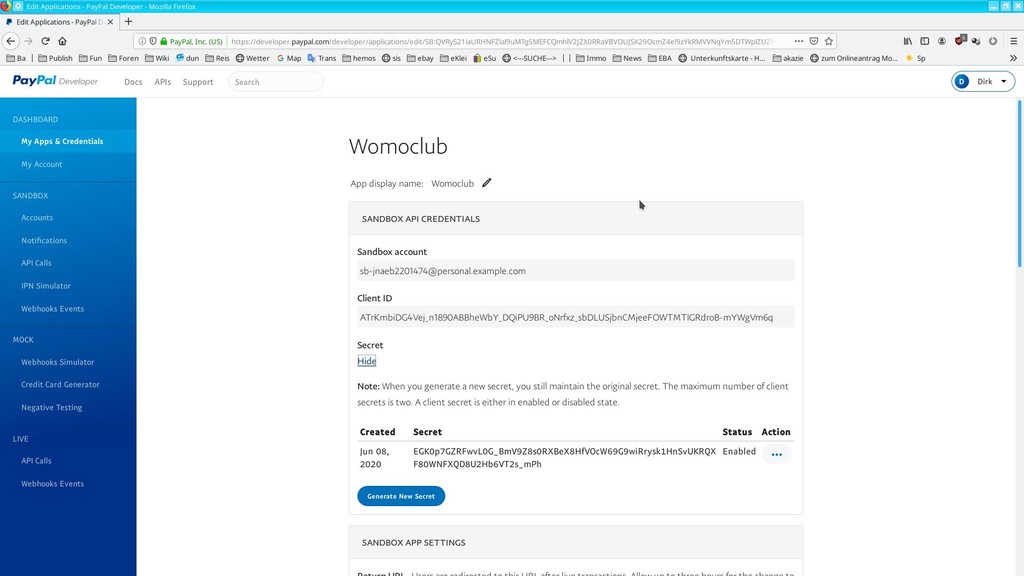Click the Enabled status text
The image size is (1024, 576).
tap(739, 451)
